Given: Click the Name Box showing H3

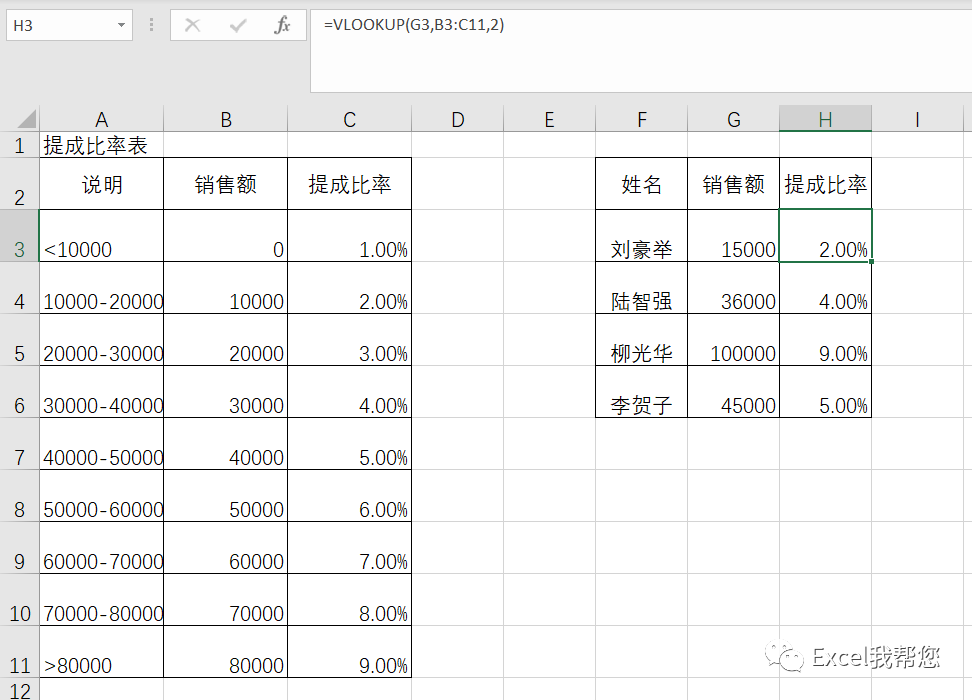Looking at the screenshot, I should 69,25.
